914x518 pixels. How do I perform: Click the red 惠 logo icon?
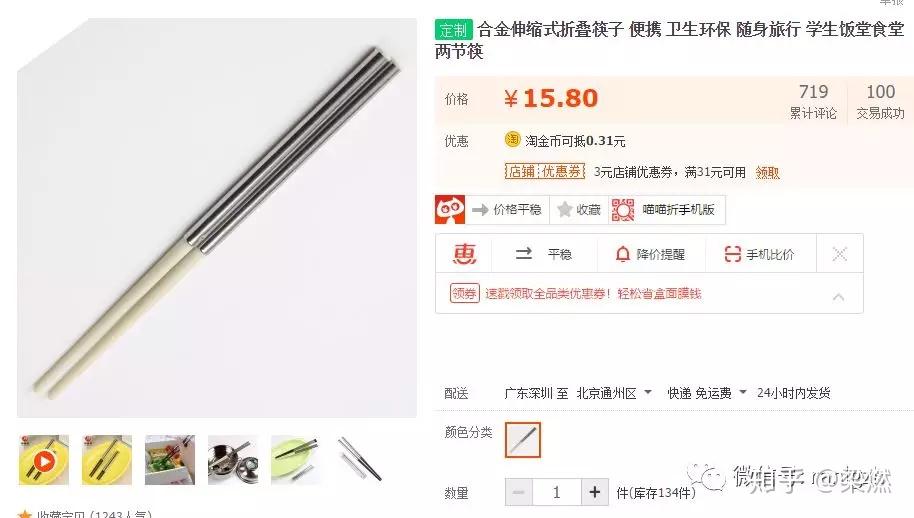click(x=465, y=254)
